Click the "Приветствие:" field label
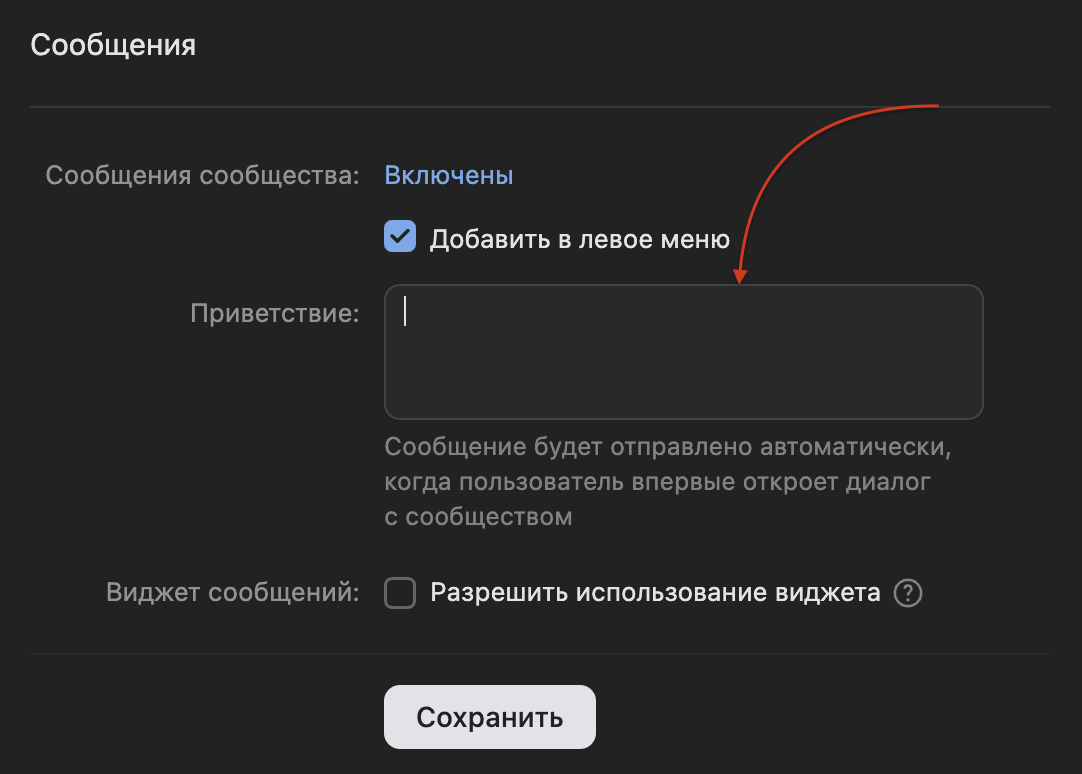 [275, 314]
